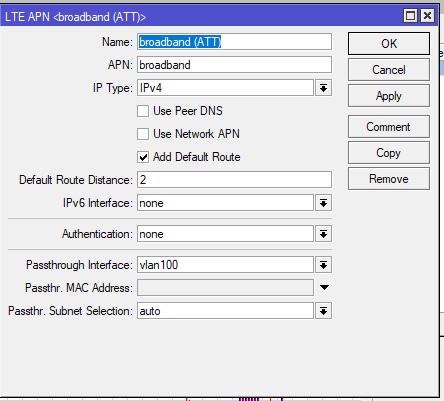Expand the IPv6 Interface dropdown
The height and width of the screenshot is (401, 444).
[323, 203]
